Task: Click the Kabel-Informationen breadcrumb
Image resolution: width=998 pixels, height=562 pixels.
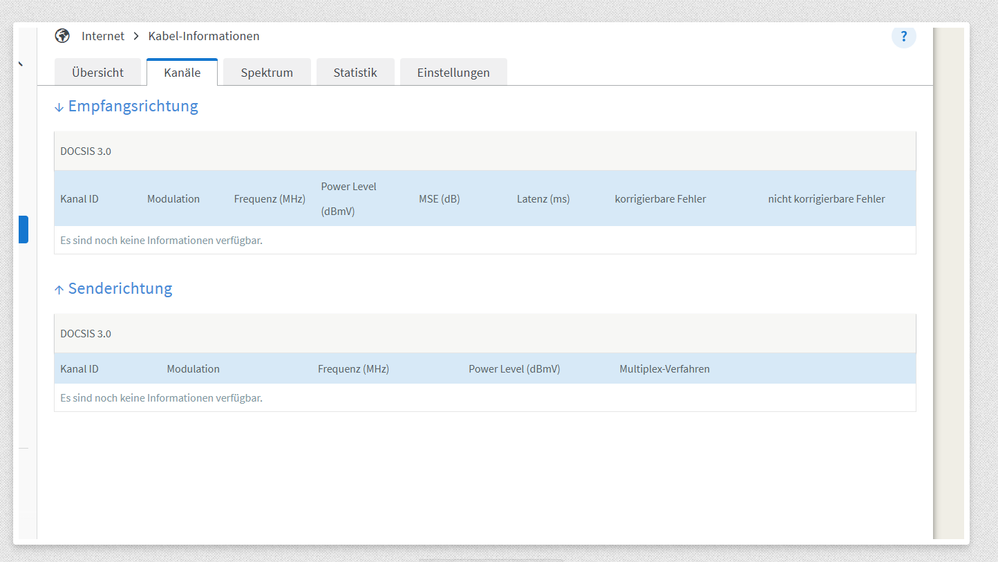Action: 204,36
